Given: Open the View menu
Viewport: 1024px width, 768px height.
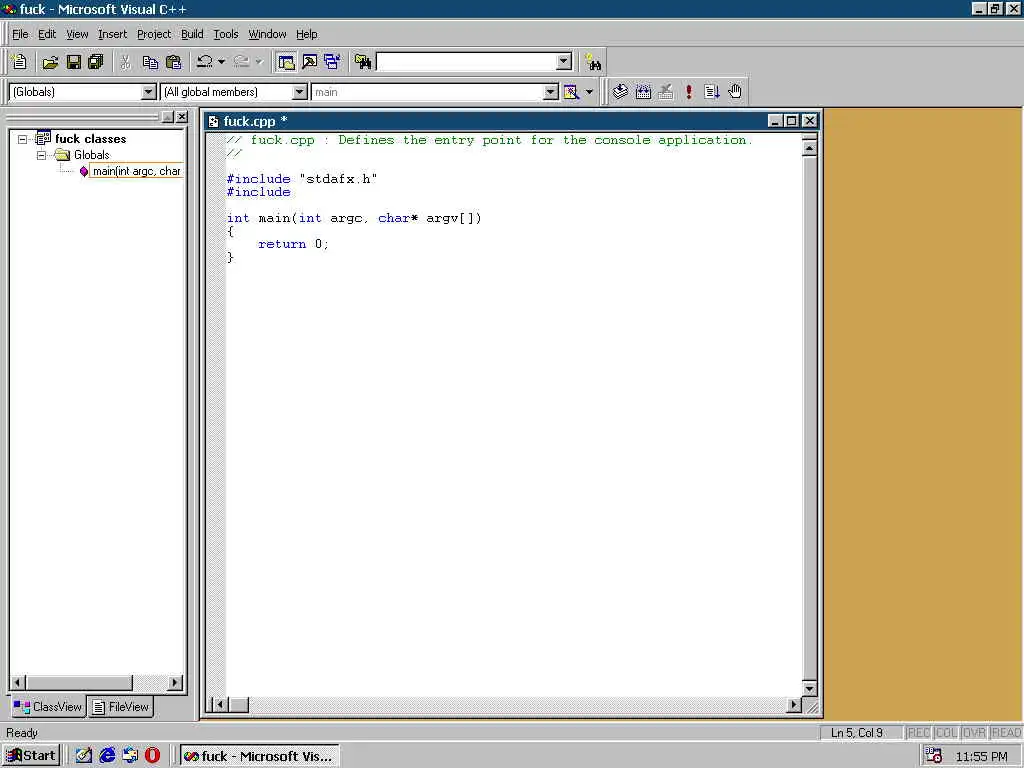Looking at the screenshot, I should (x=77, y=34).
